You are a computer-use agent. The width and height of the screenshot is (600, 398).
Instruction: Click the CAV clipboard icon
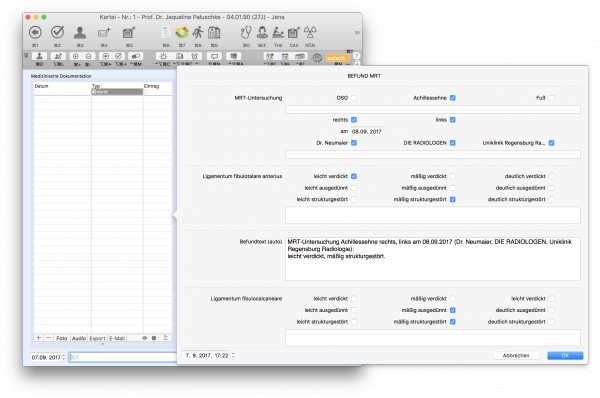point(294,33)
